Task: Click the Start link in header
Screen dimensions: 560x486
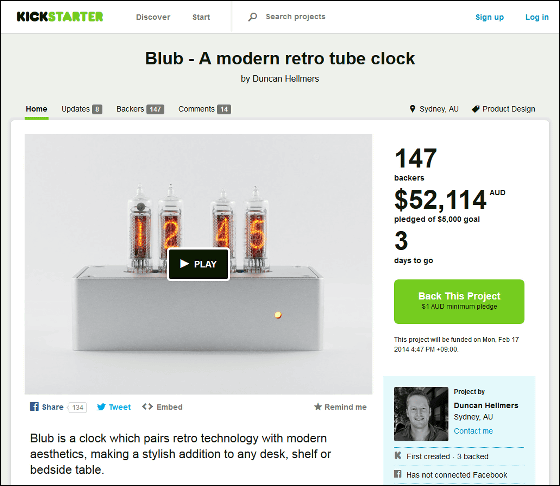Action: 201,17
